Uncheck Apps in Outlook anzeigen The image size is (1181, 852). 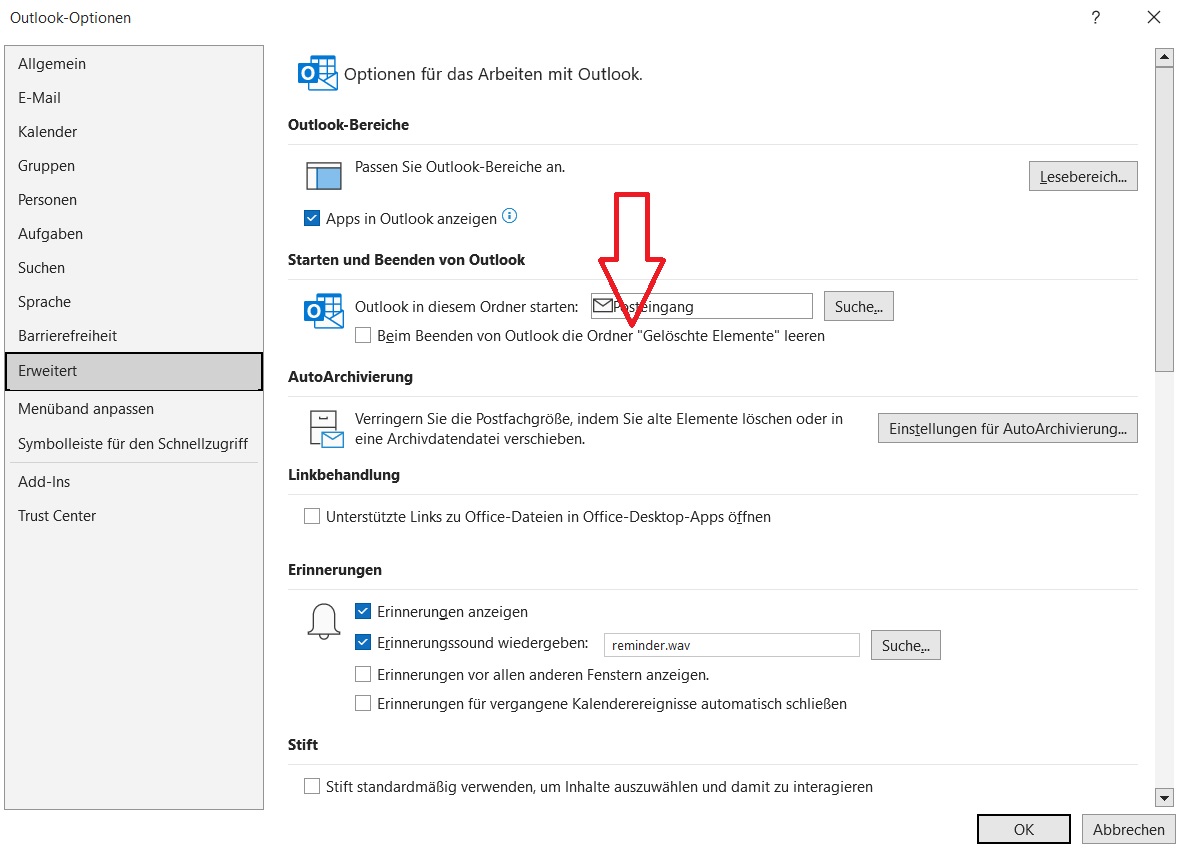(x=312, y=218)
